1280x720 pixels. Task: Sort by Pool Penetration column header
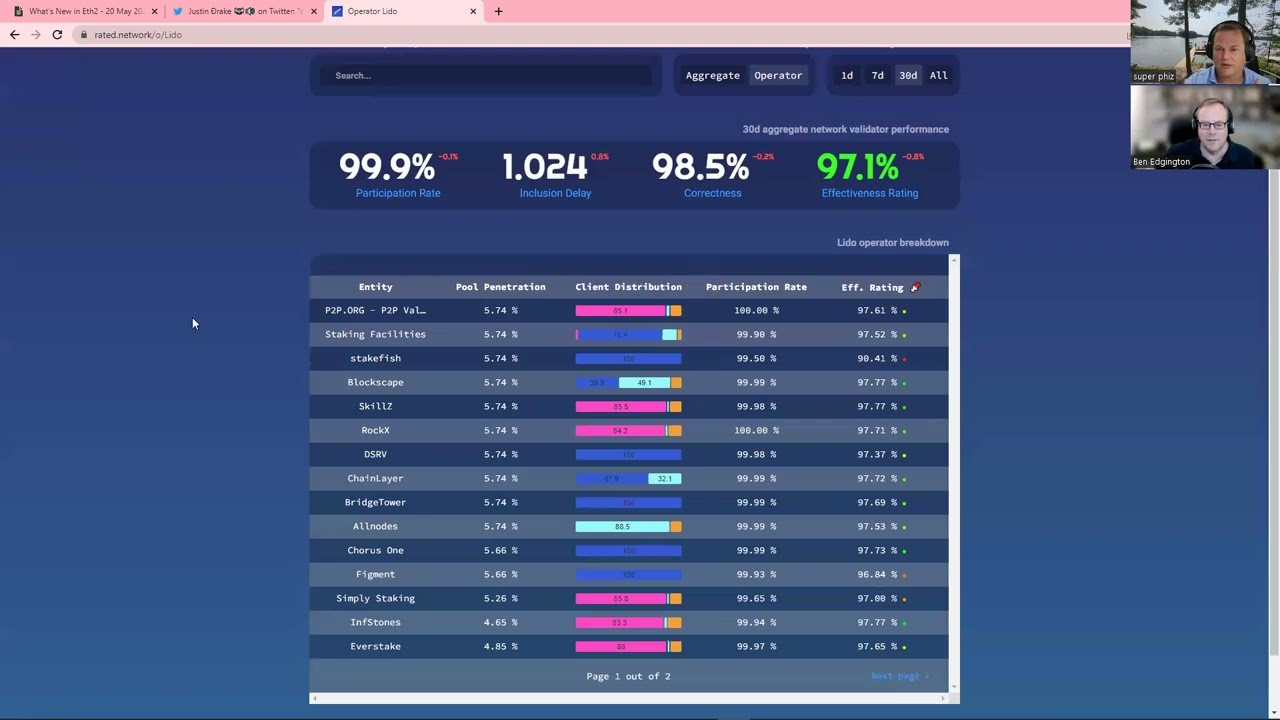pyautogui.click(x=500, y=287)
